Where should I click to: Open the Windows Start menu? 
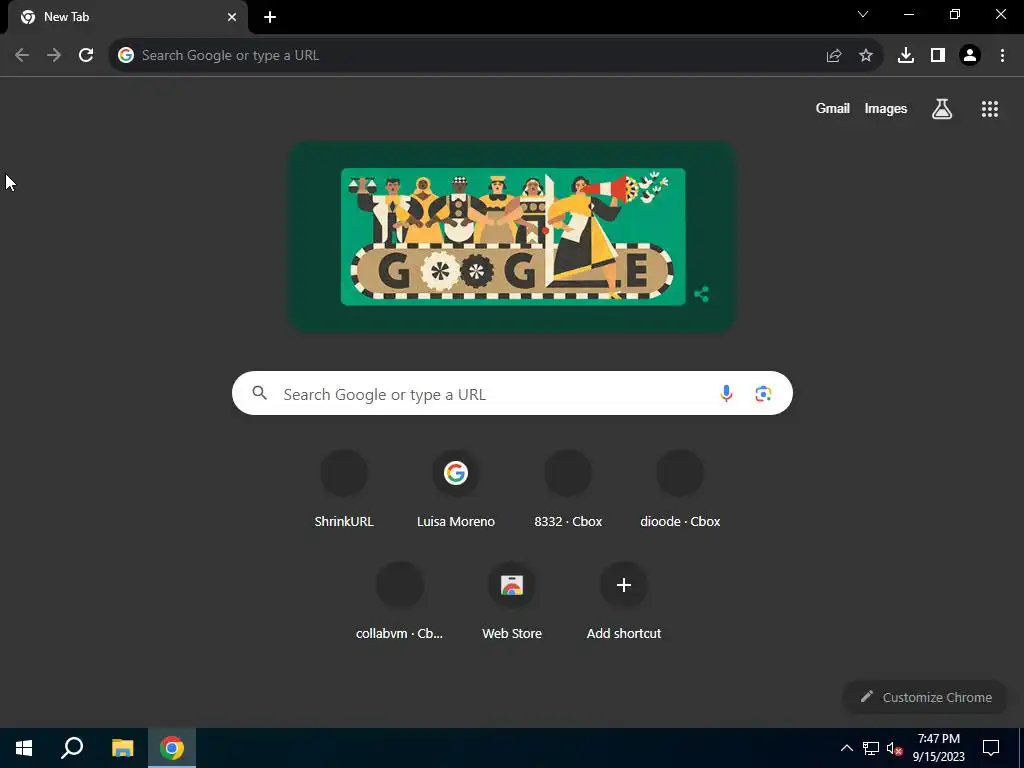click(x=24, y=748)
